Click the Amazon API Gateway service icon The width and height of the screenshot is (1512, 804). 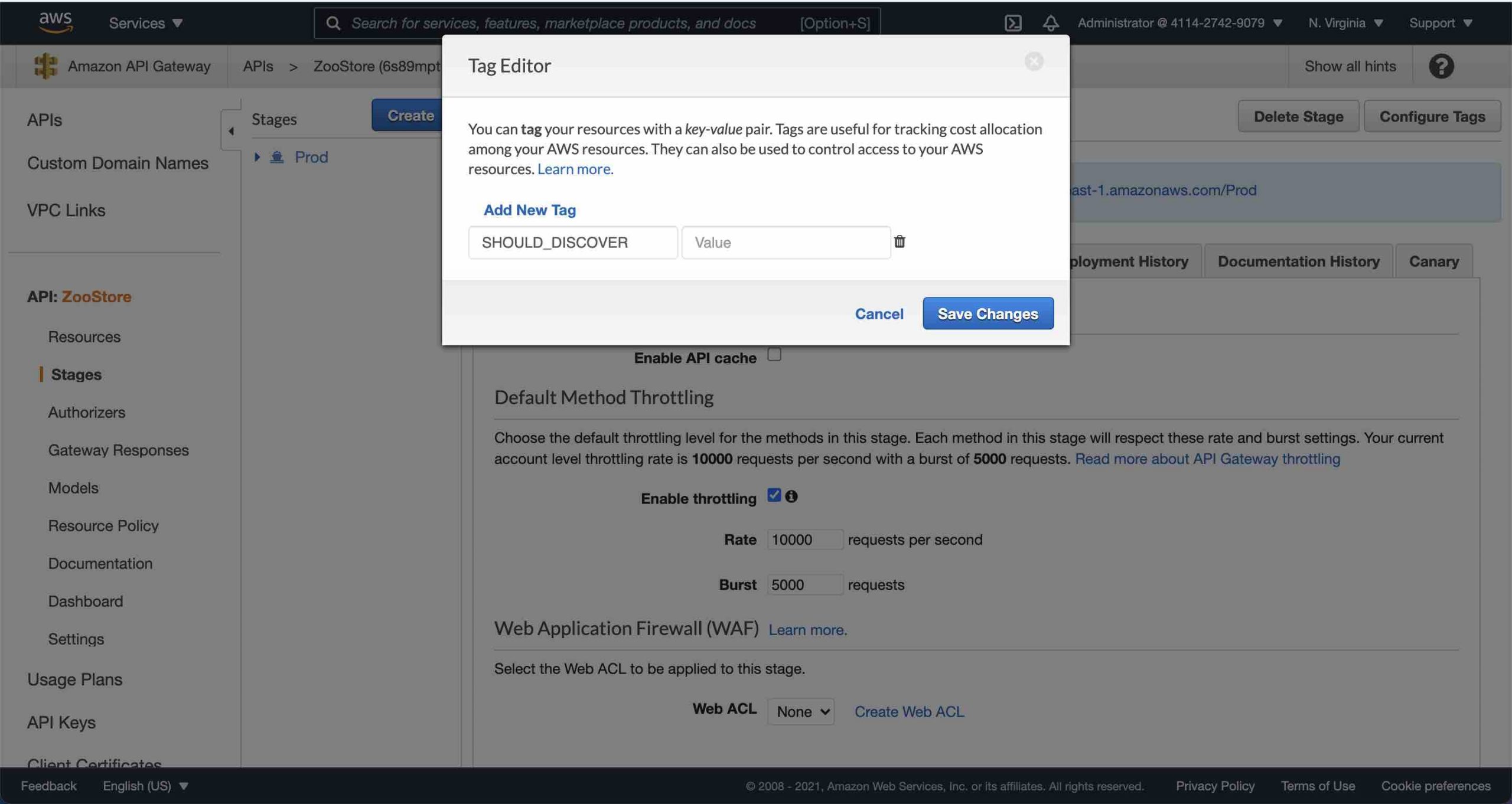click(45, 66)
